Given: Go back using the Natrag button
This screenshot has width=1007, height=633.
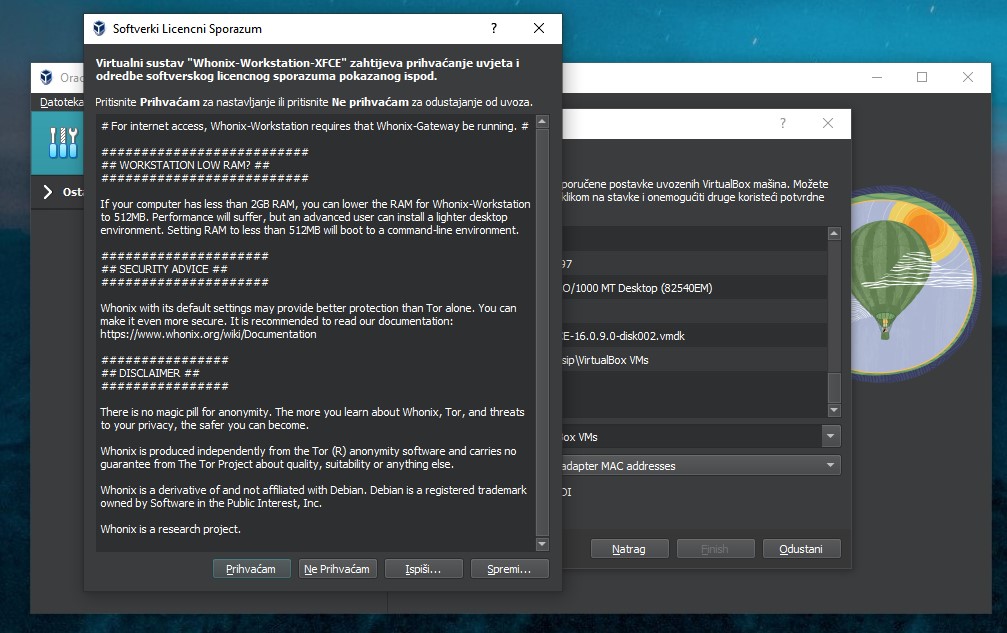Looking at the screenshot, I should pyautogui.click(x=629, y=549).
